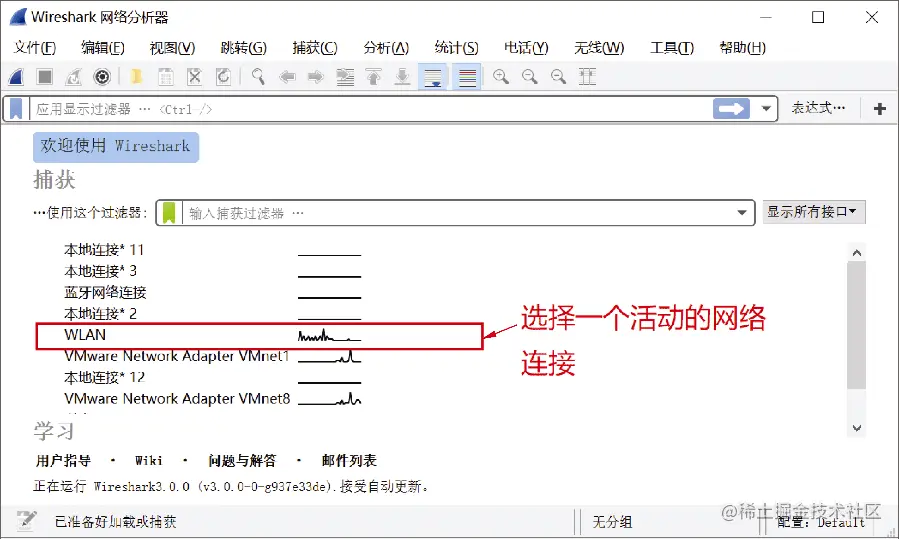Start capturing packets with the shark fin icon

(x=16, y=76)
